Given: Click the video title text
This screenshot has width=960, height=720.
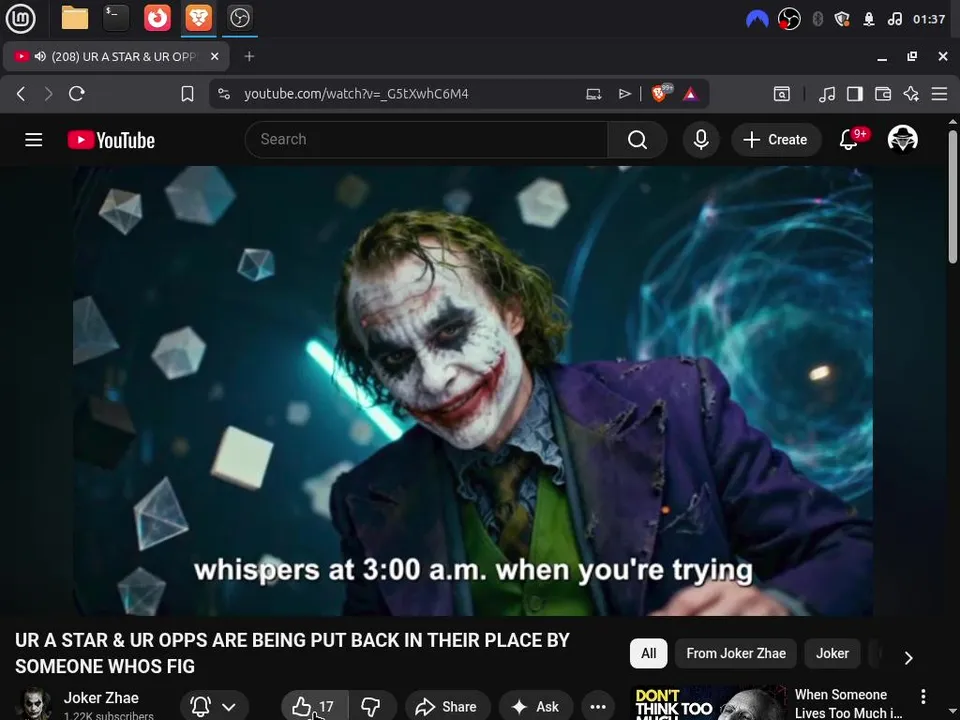Looking at the screenshot, I should tap(292, 653).
